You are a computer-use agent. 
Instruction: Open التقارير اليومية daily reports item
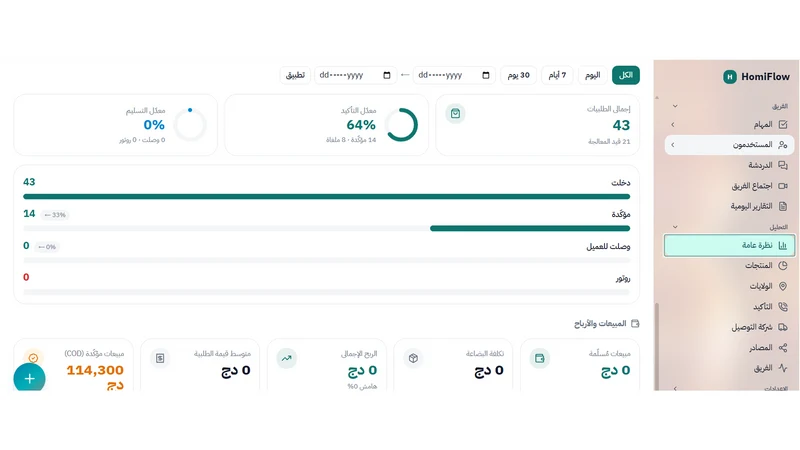tap(729, 206)
